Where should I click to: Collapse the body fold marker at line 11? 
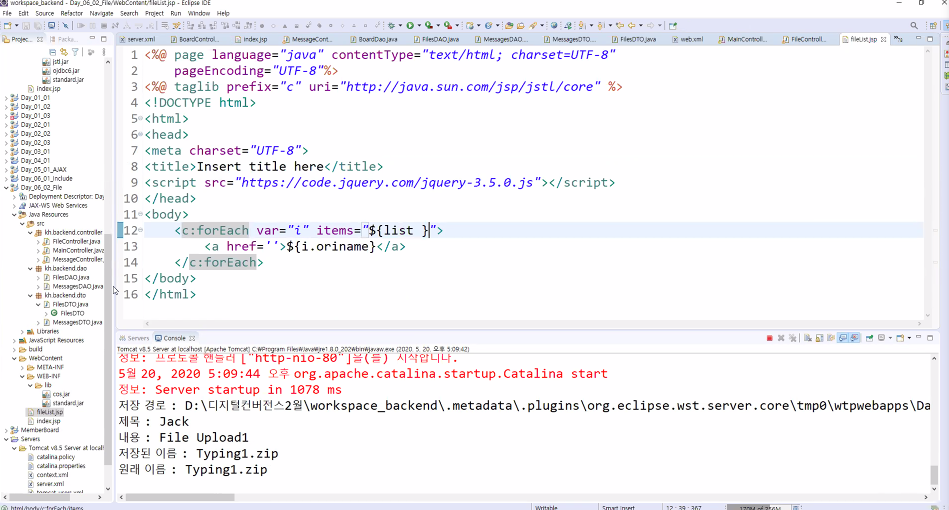pyautogui.click(x=140, y=214)
